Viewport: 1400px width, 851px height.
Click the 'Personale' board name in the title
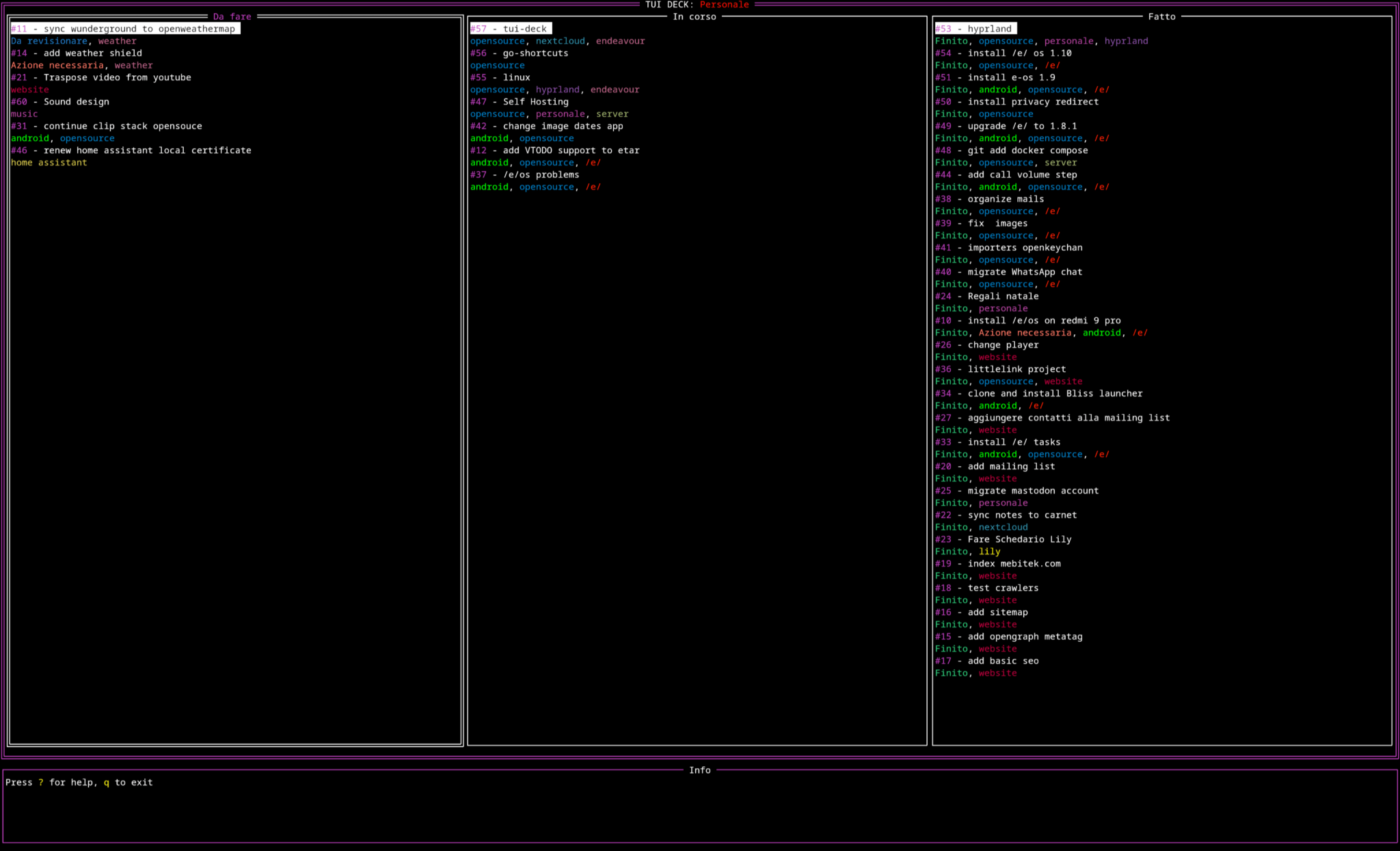(x=724, y=5)
